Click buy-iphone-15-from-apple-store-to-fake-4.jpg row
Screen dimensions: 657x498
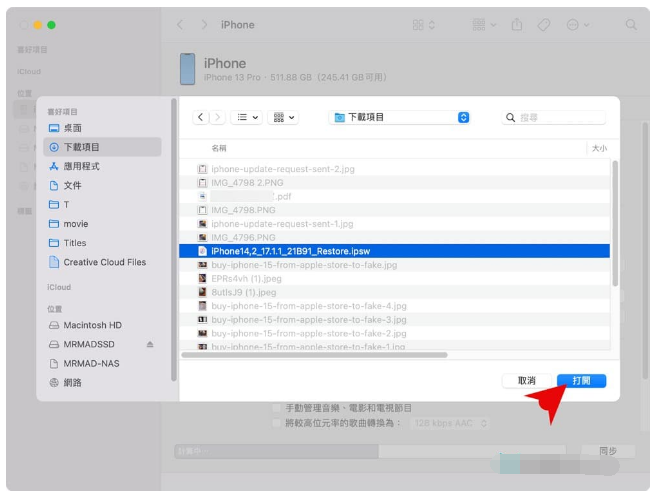click(394, 306)
